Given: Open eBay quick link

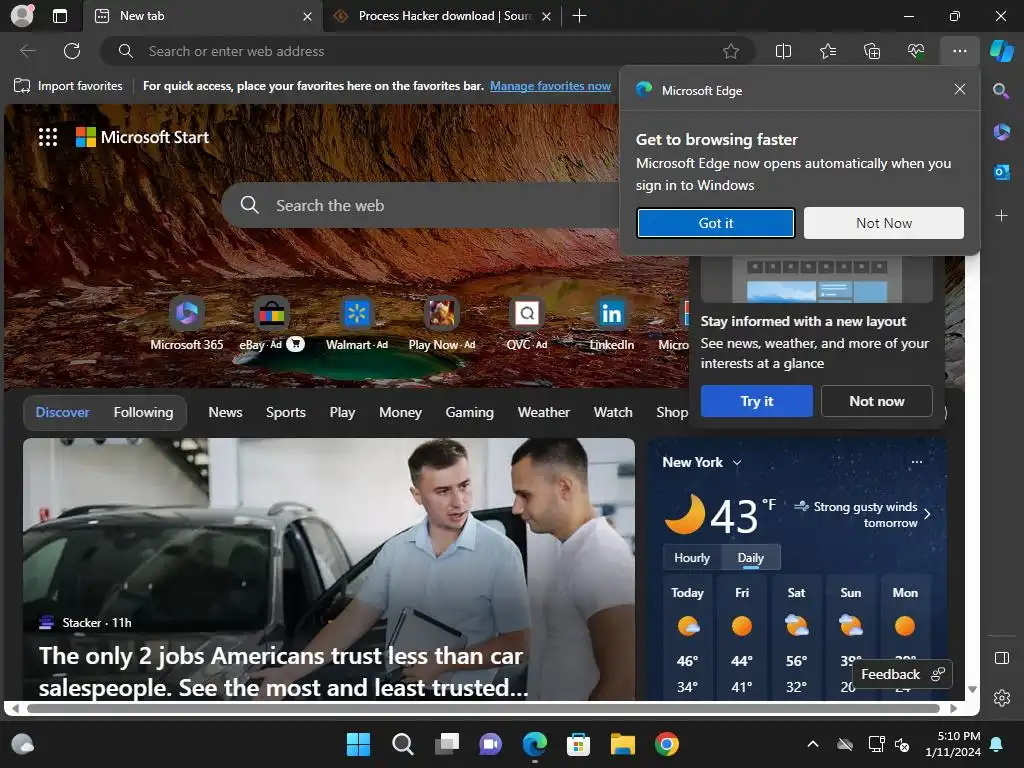Looking at the screenshot, I should [x=272, y=323].
